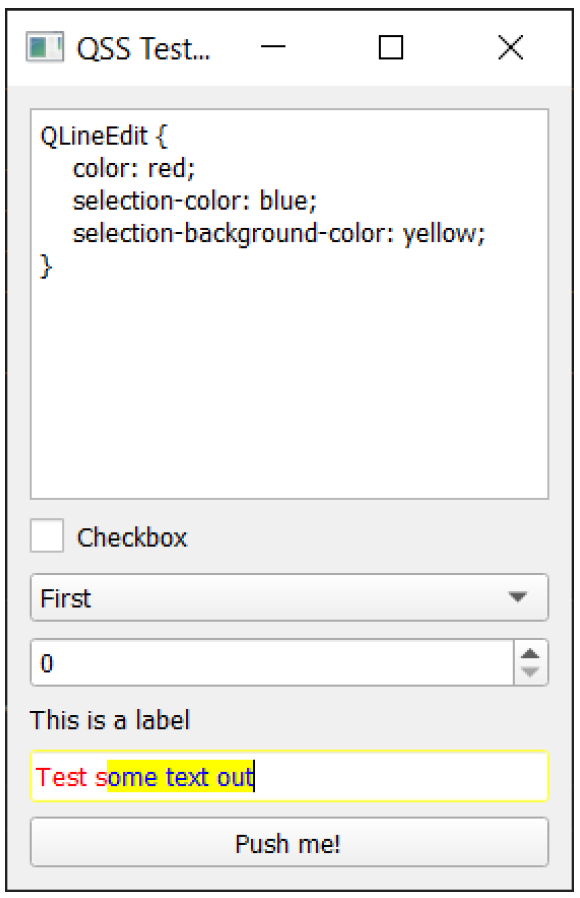Screen dimensions: 580x898
Task: Click the 'QLineEdit {' selector line
Action: point(104,136)
